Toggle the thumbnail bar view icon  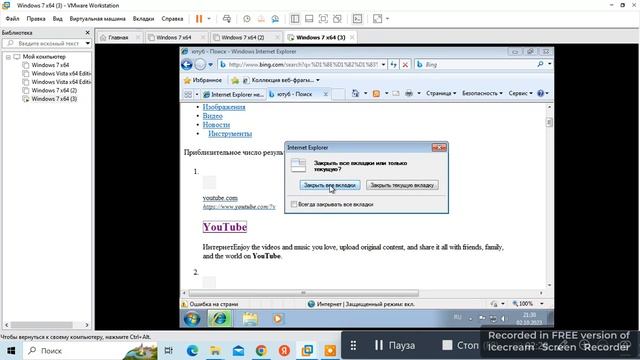tap(309, 19)
